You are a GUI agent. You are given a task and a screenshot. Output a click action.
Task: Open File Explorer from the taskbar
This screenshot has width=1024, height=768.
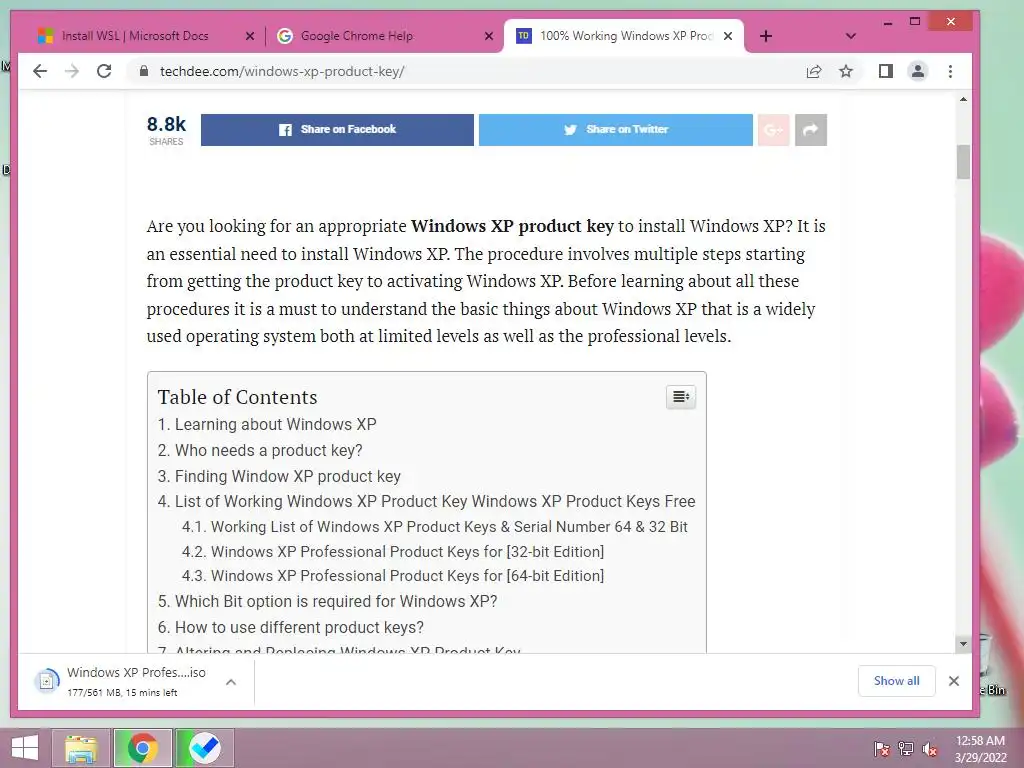pos(80,748)
